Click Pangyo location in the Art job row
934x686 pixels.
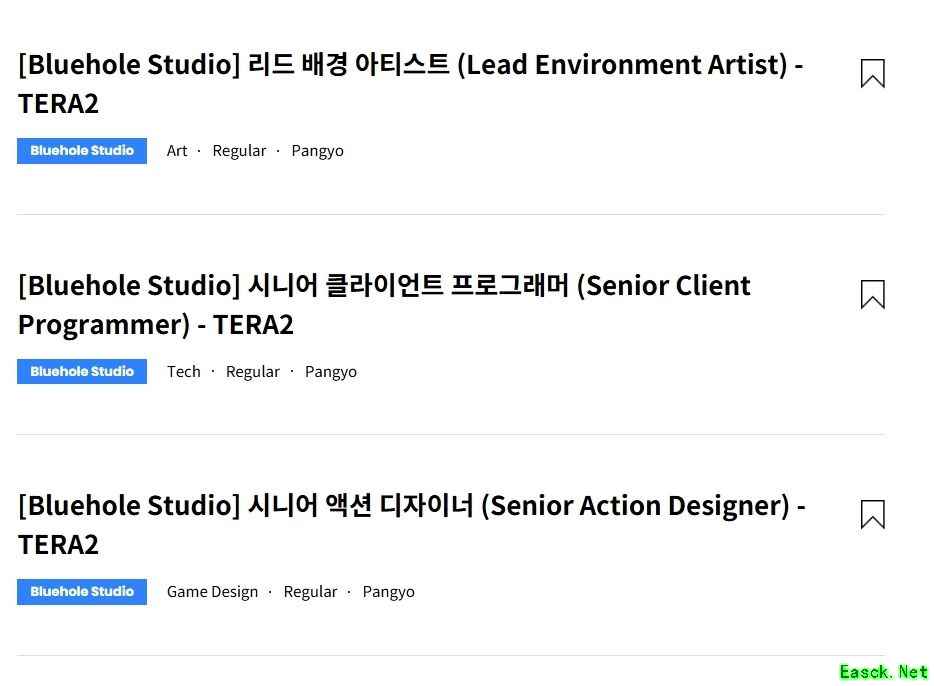(x=317, y=151)
